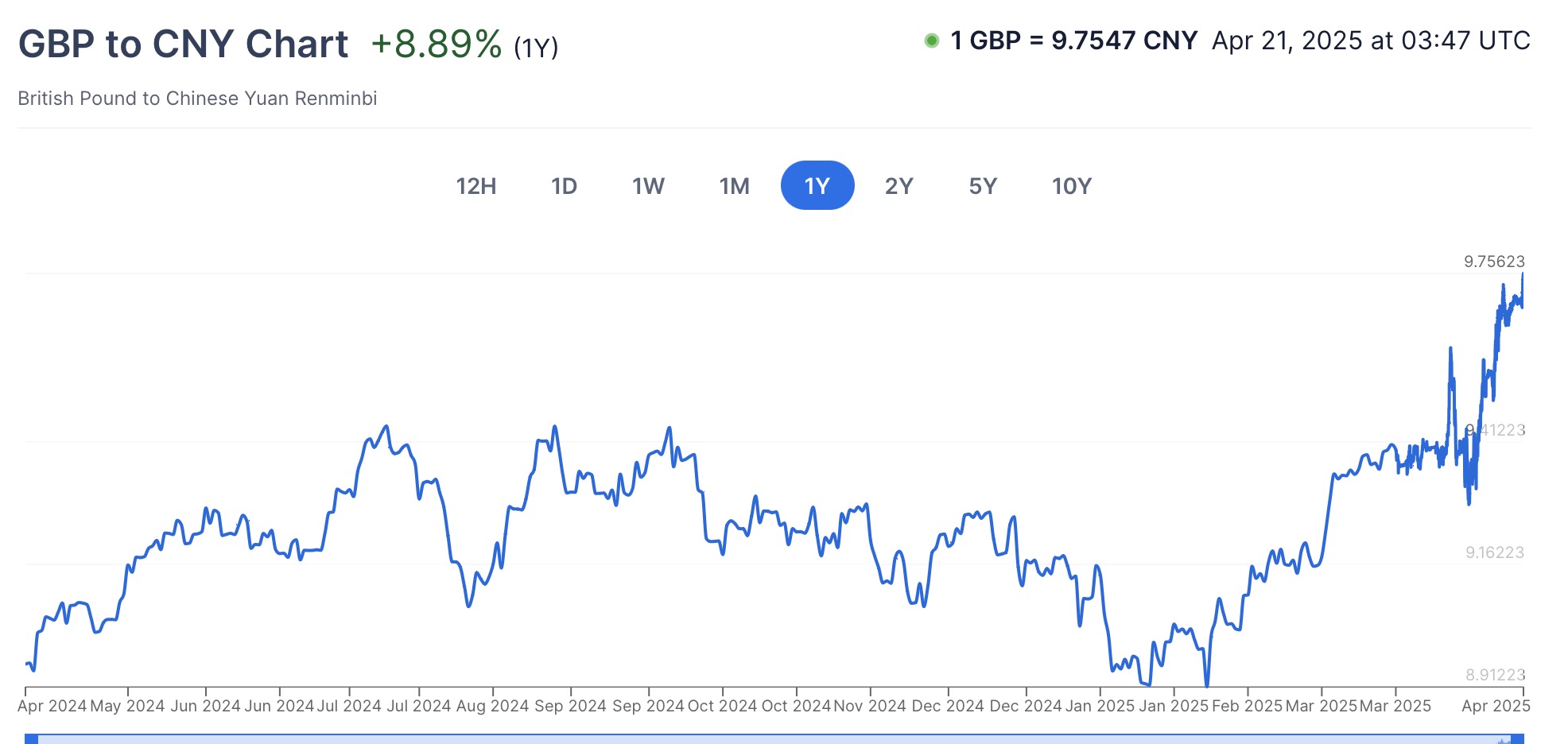1568x744 pixels.
Task: Select the active 1Y time range pill
Action: pos(818,184)
